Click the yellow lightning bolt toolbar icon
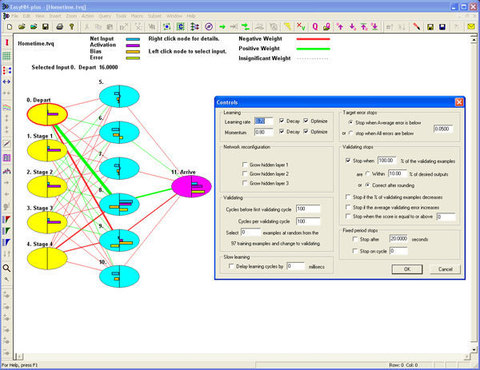 (287, 27)
